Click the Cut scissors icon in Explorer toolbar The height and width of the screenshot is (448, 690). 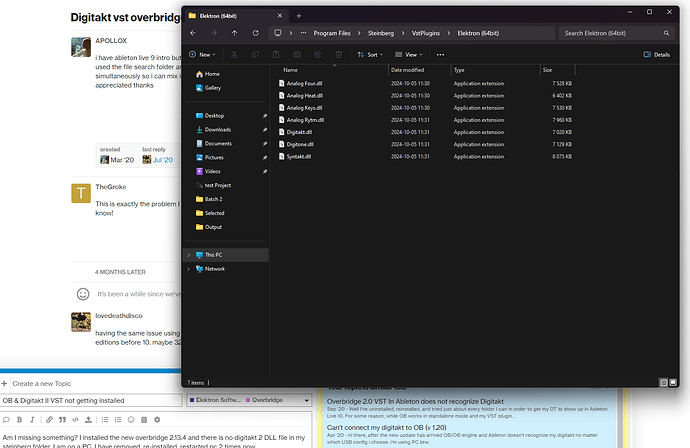tap(234, 55)
